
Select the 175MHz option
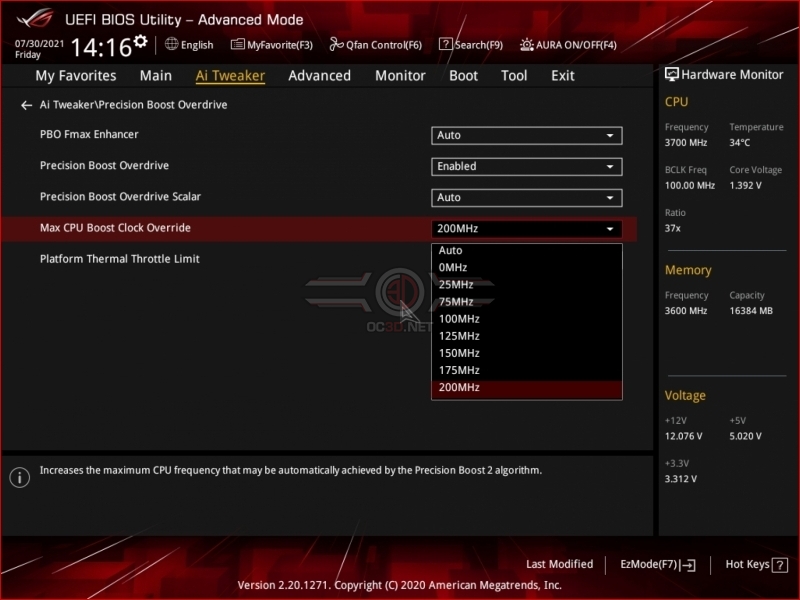tap(527, 370)
